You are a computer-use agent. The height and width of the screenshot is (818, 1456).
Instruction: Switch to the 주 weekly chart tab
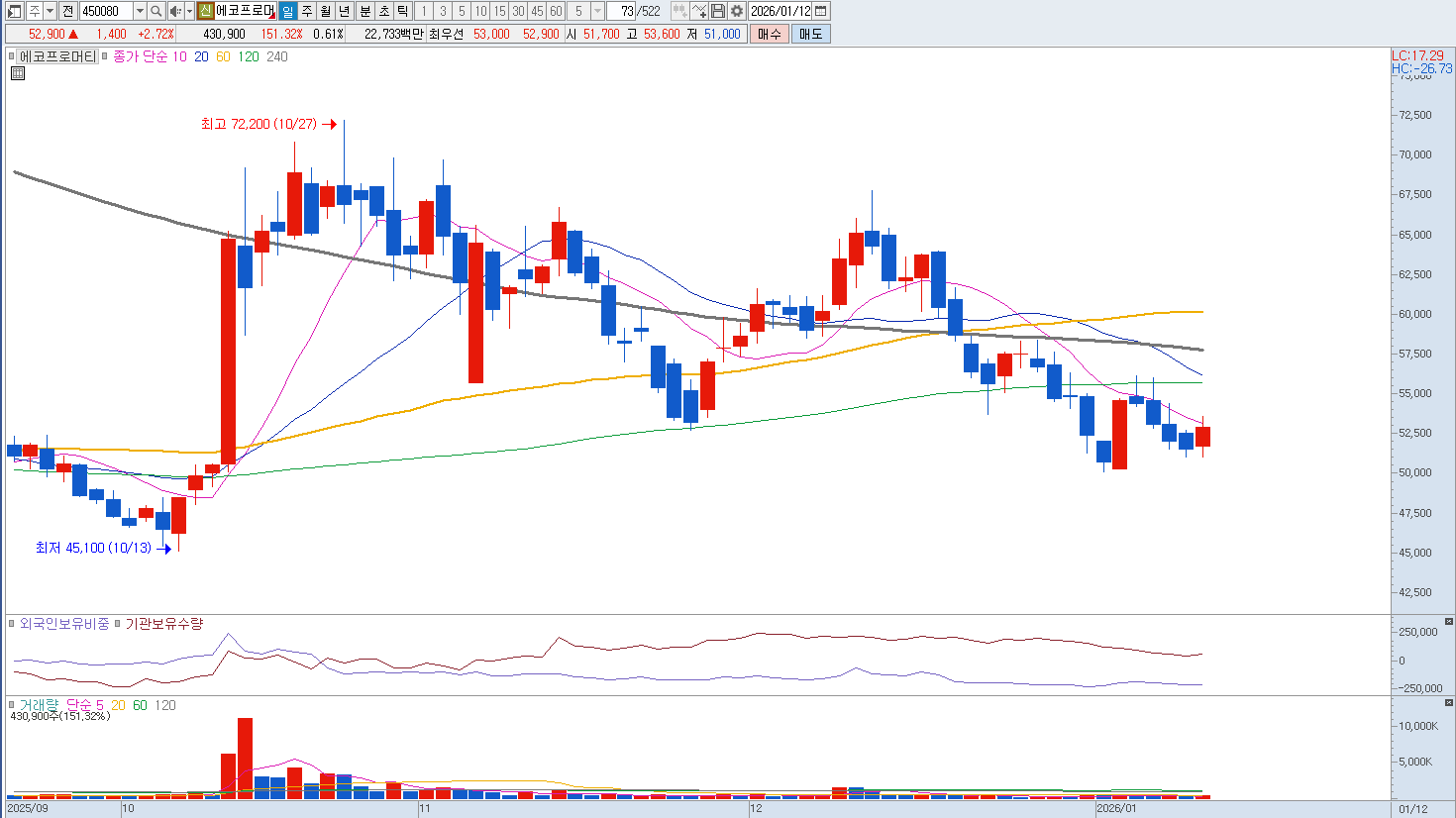pyautogui.click(x=307, y=11)
